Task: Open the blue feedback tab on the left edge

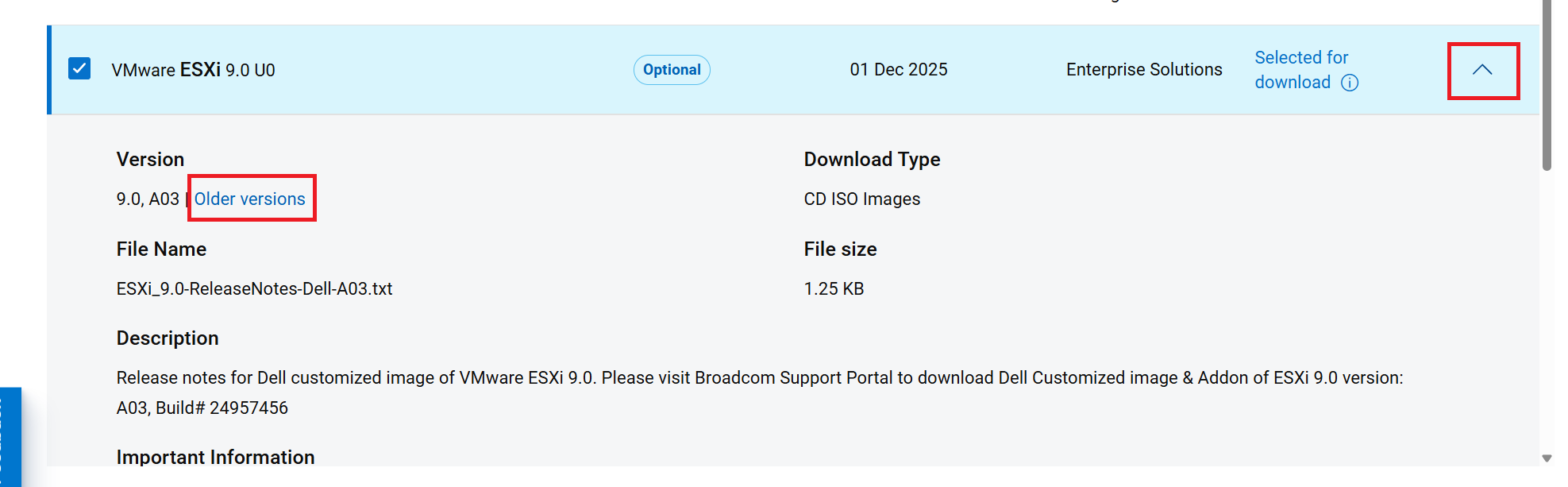Action: 11,437
